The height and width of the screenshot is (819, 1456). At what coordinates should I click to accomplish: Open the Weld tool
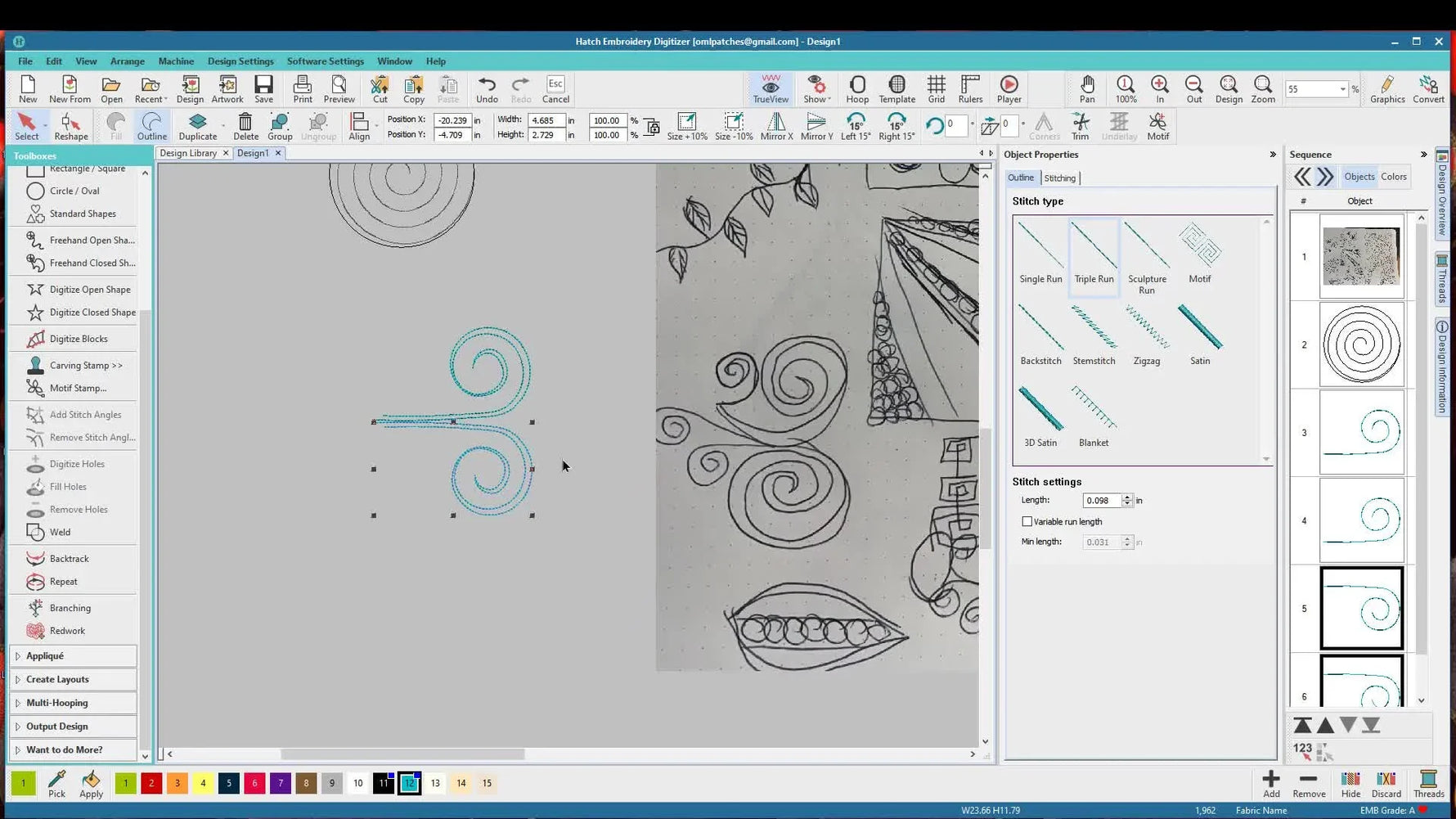click(x=59, y=532)
